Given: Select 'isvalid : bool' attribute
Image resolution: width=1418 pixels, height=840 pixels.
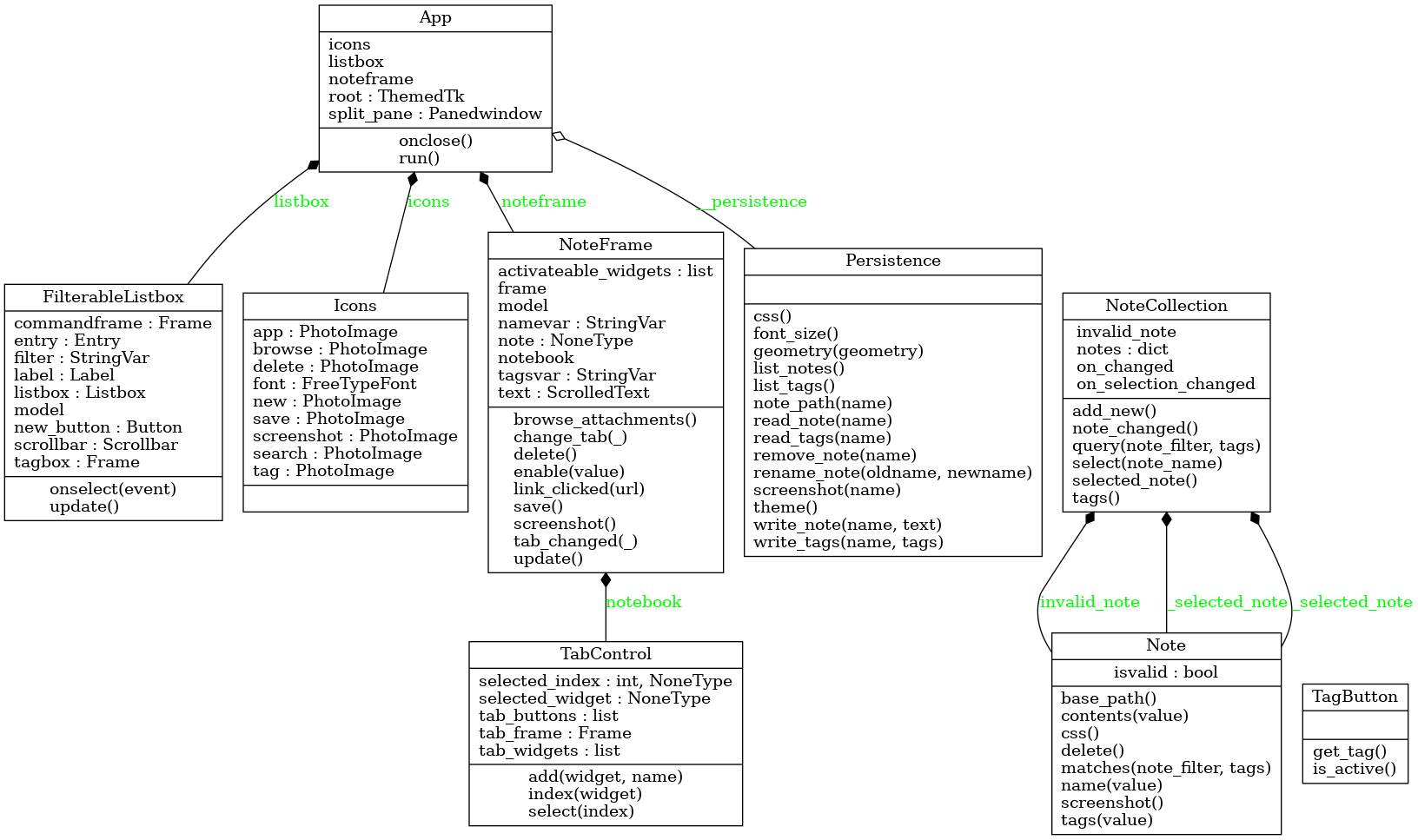Looking at the screenshot, I should 1166,672.
